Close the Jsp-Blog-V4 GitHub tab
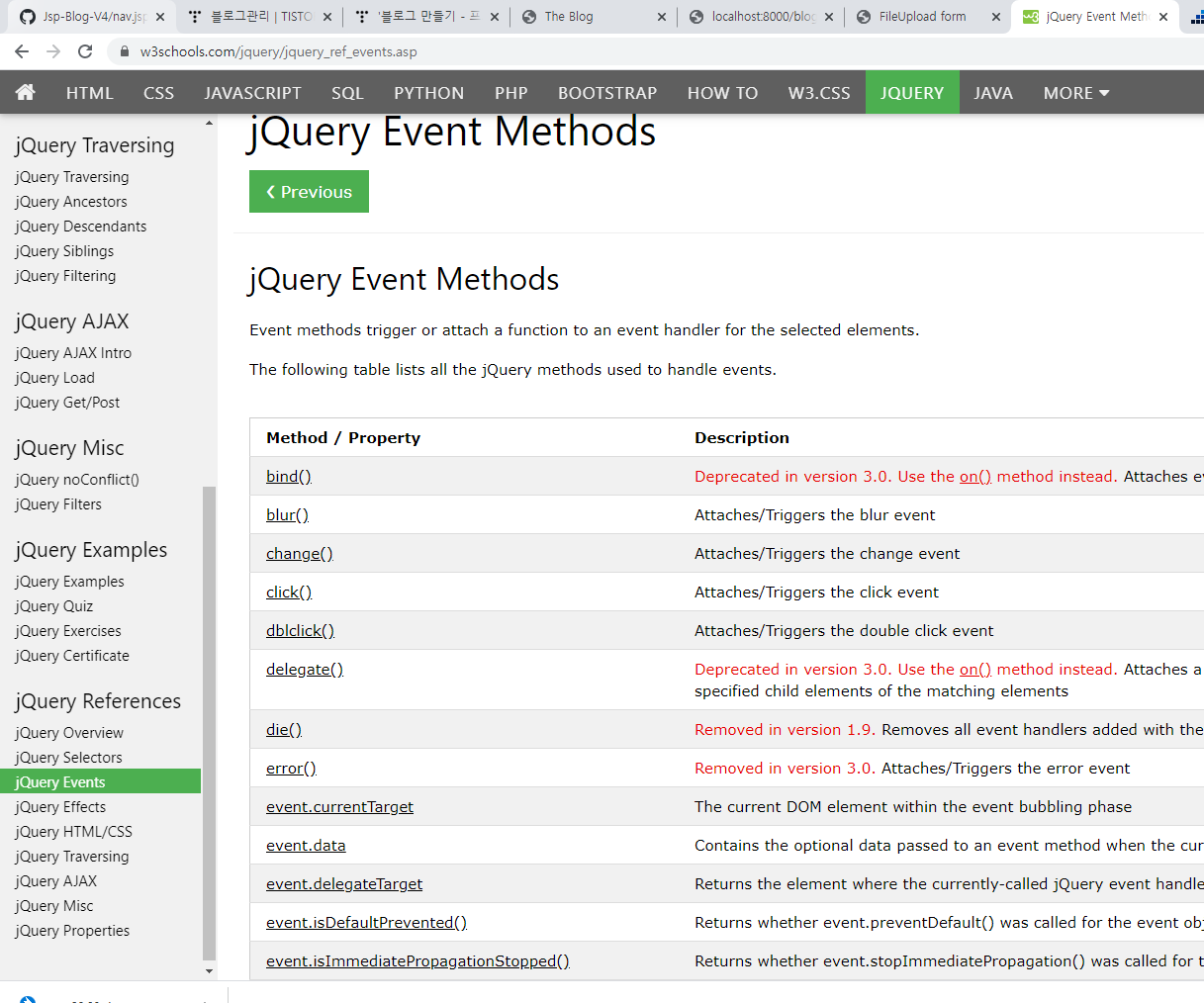 (x=160, y=17)
